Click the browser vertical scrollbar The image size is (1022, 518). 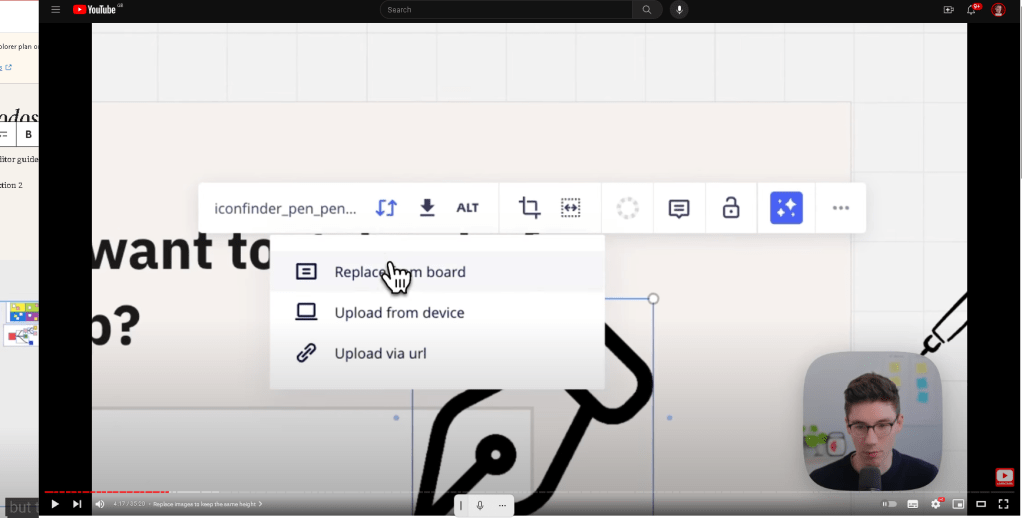[x=1019, y=91]
